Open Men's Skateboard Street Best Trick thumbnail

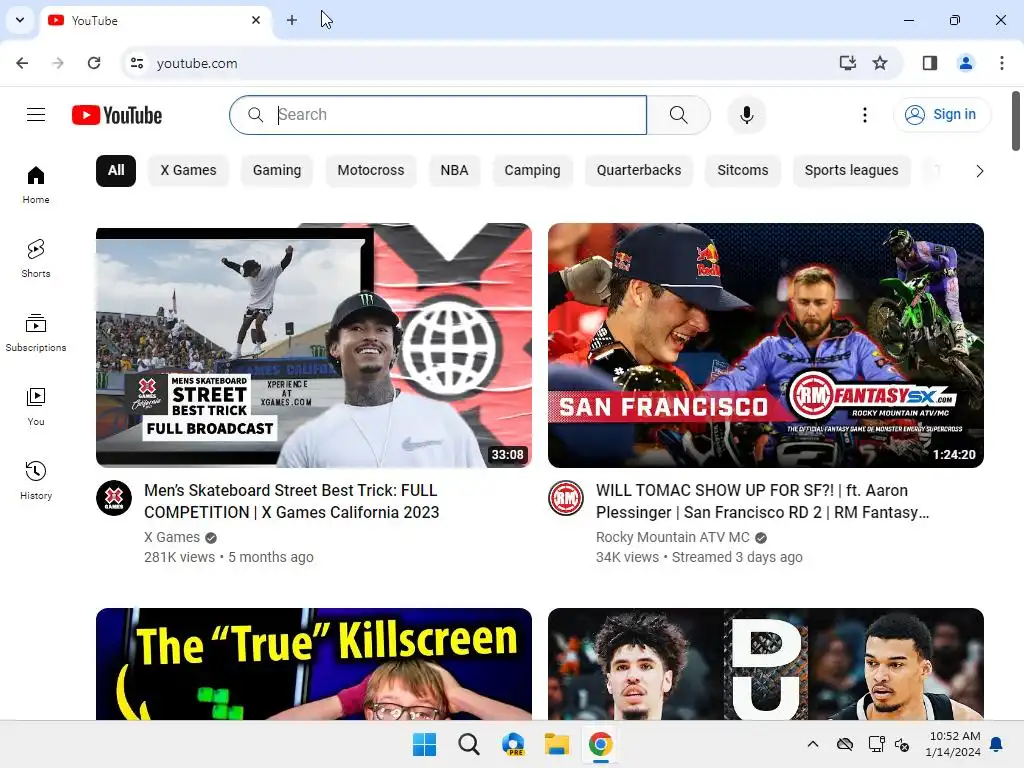pyautogui.click(x=313, y=345)
